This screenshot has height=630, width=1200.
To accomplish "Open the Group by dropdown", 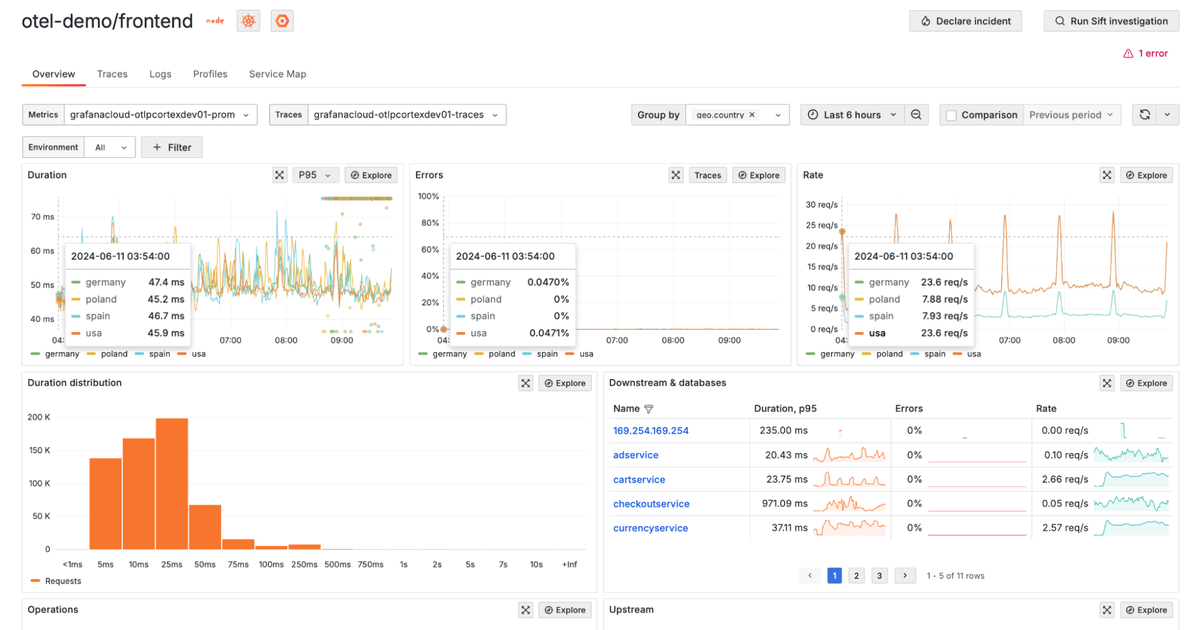I will point(738,115).
